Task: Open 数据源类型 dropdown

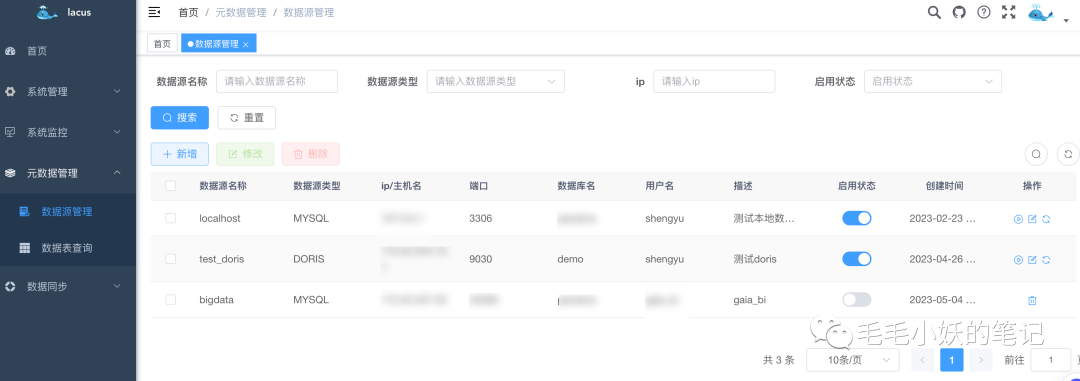Action: pyautogui.click(x=496, y=81)
